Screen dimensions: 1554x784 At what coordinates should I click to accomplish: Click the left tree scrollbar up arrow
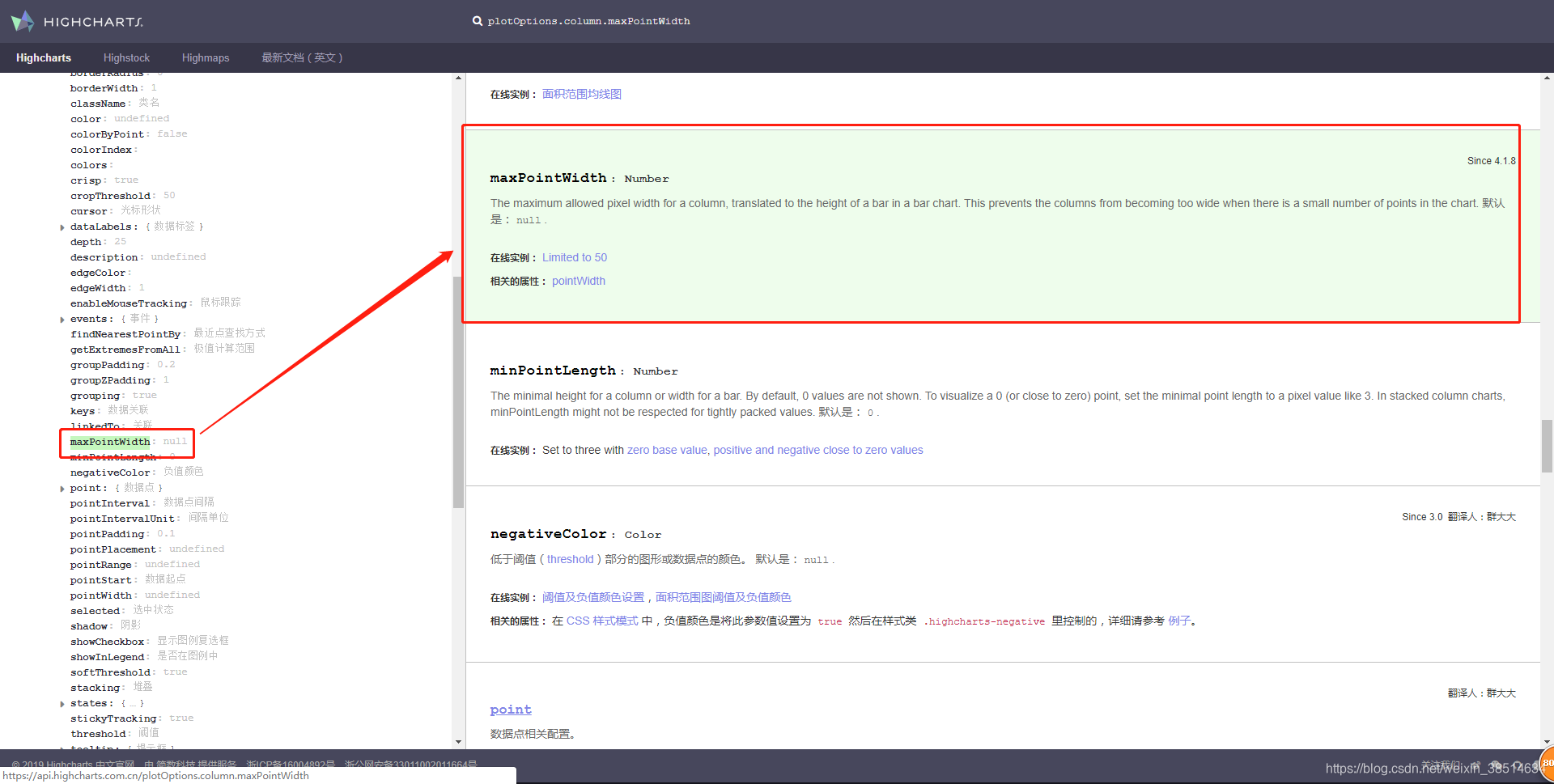point(458,78)
